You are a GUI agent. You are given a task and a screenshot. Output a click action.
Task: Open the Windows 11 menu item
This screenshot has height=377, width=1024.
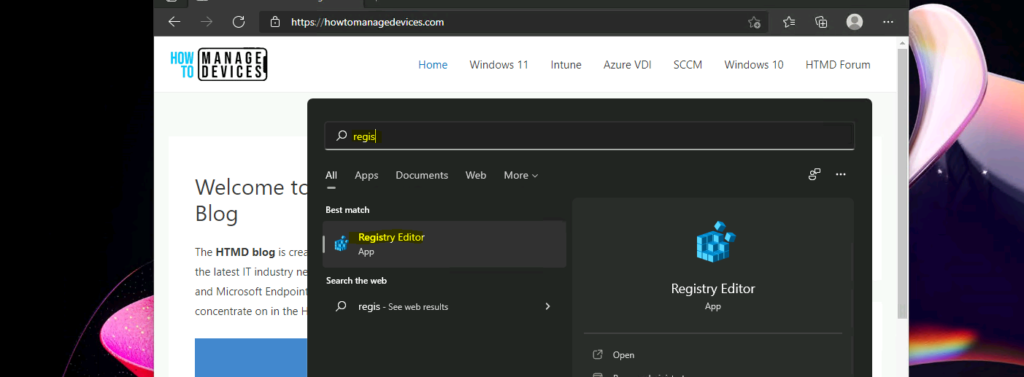[x=499, y=65]
